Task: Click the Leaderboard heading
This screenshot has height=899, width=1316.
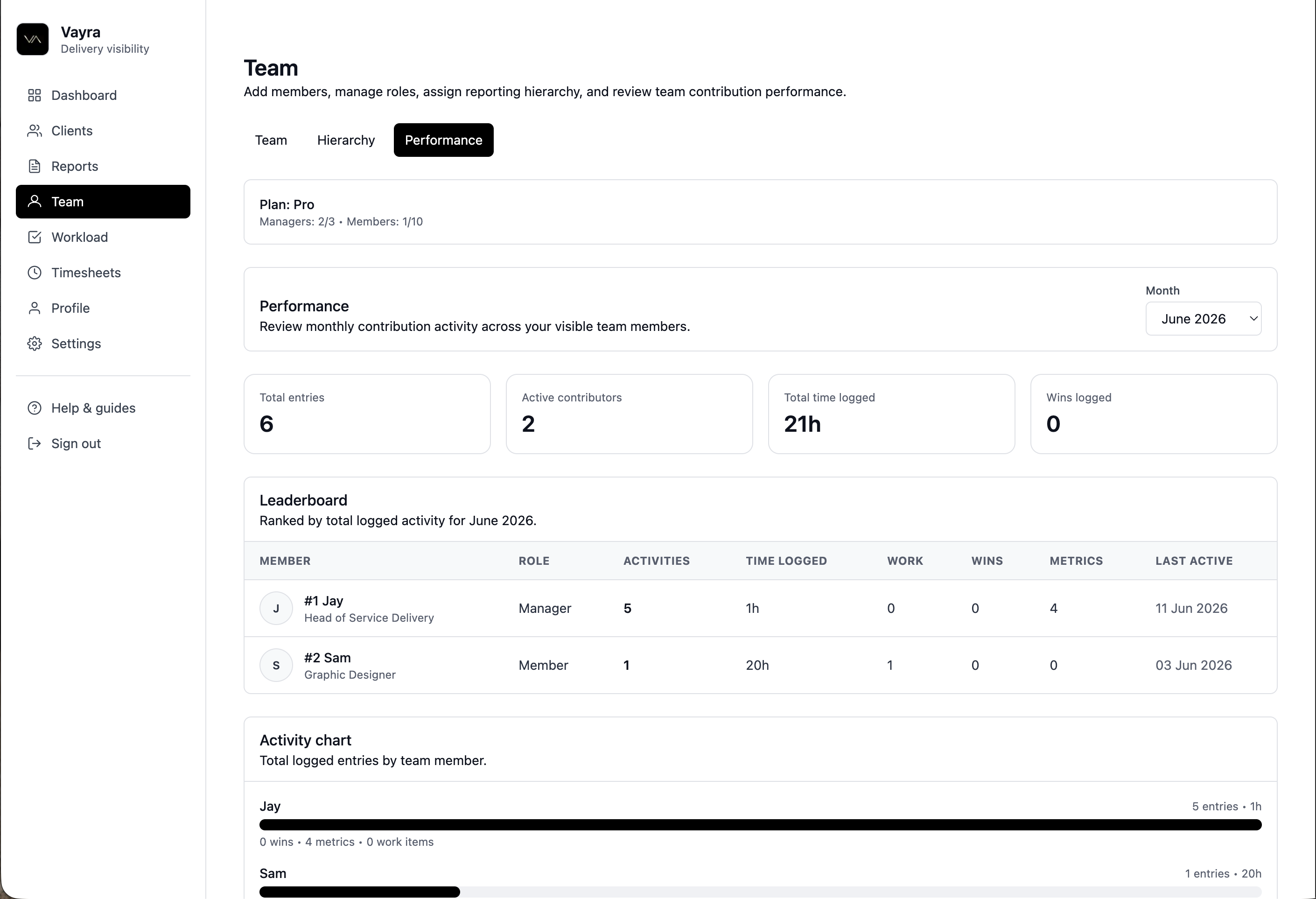Action: point(303,500)
